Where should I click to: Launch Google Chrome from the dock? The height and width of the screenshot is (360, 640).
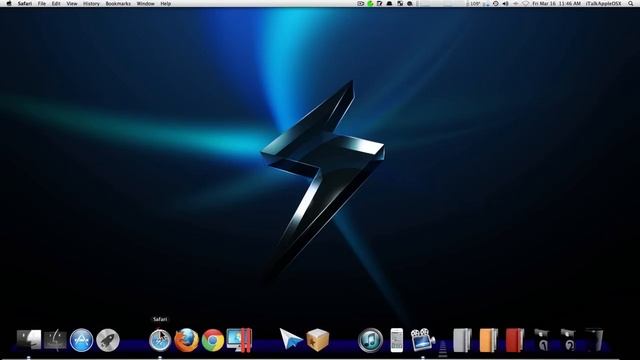(213, 340)
